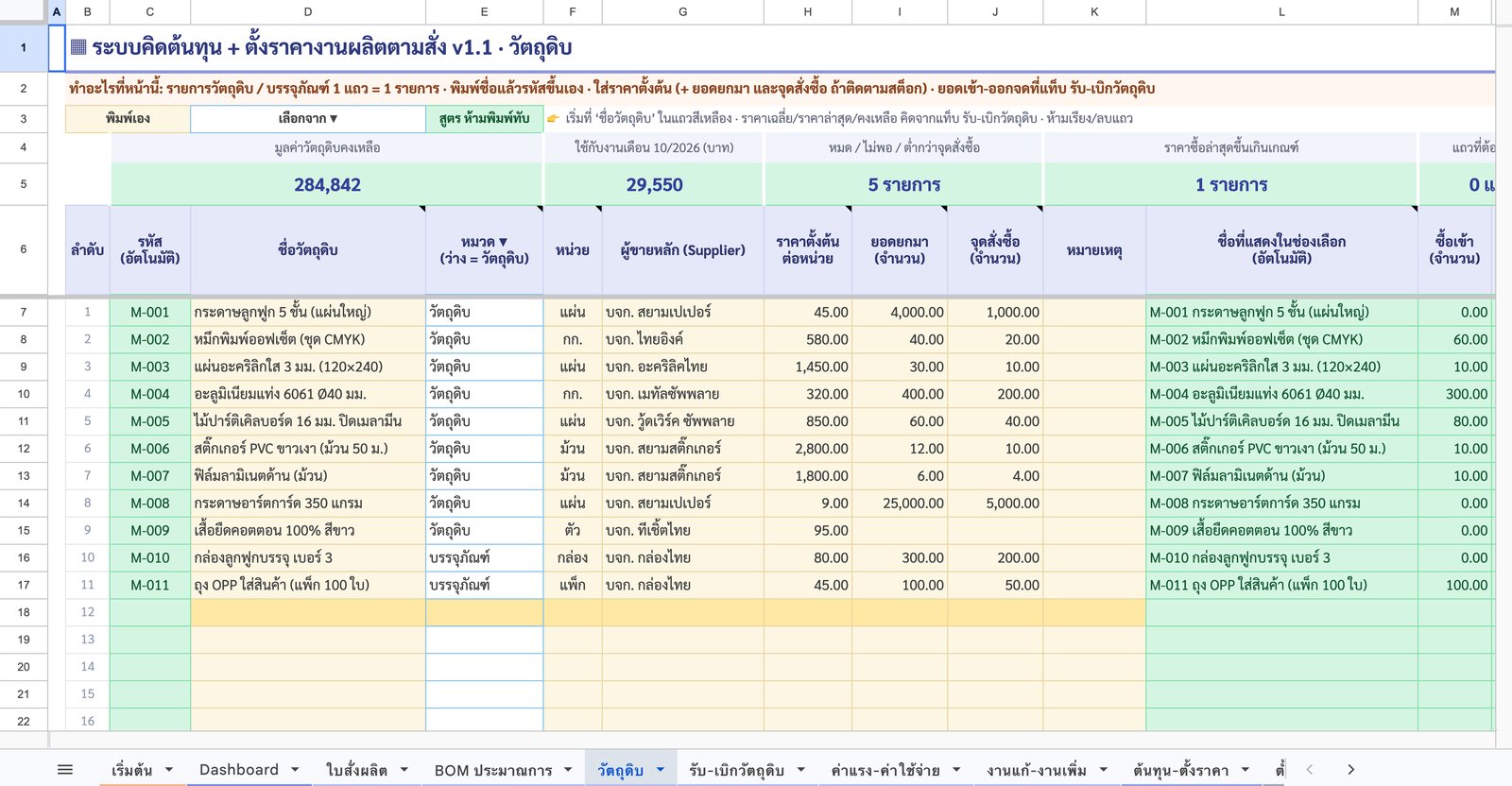
Task: Click the 2,800.00 unit price cell
Action: [808, 449]
